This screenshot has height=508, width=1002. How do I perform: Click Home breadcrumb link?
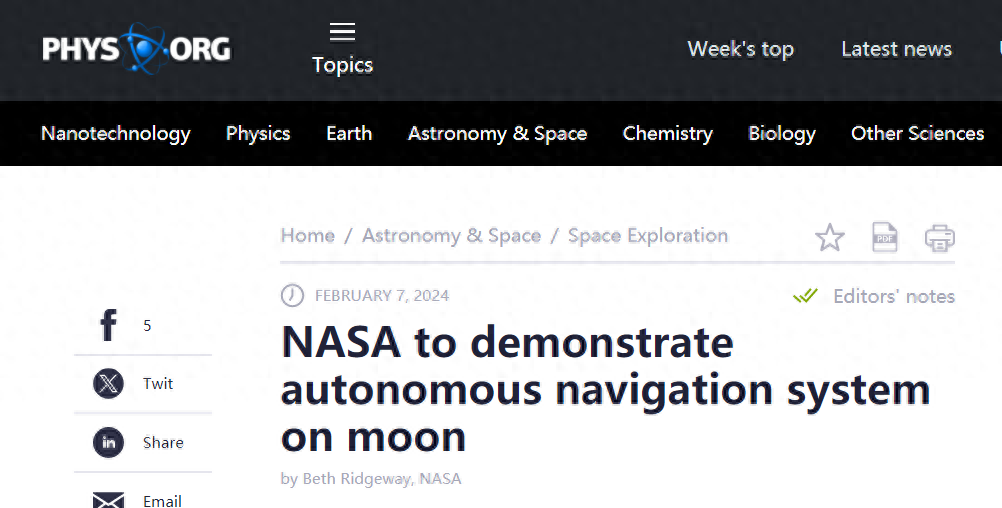[307, 236]
